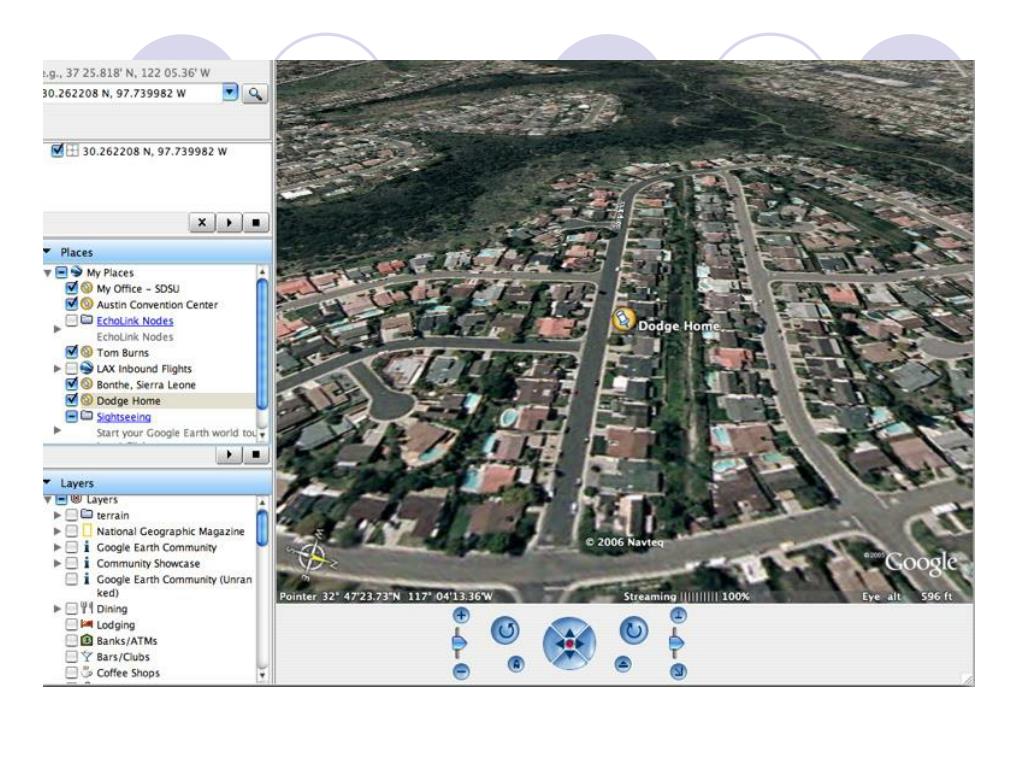The height and width of the screenshot is (768, 1024).
Task: Click play button in search results panel
Action: [x=229, y=222]
